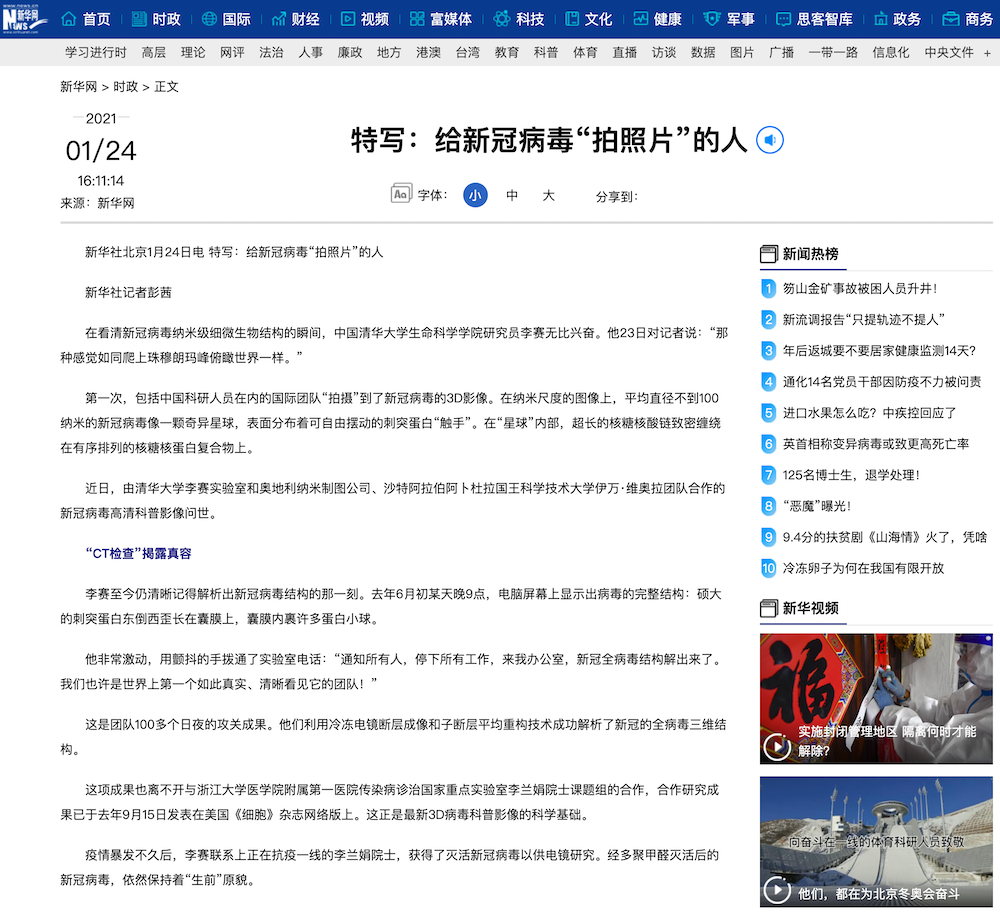Click the 文化 book icon
The height and width of the screenshot is (913, 1000).
(x=572, y=19)
